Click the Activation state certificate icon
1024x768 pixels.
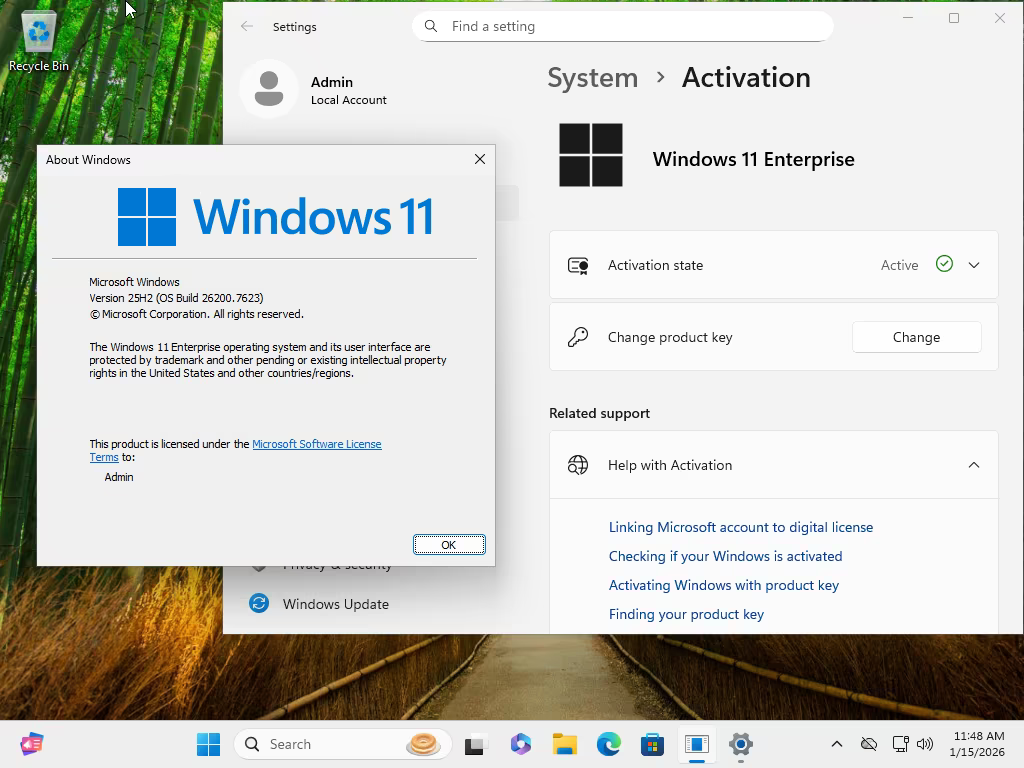[x=578, y=265]
